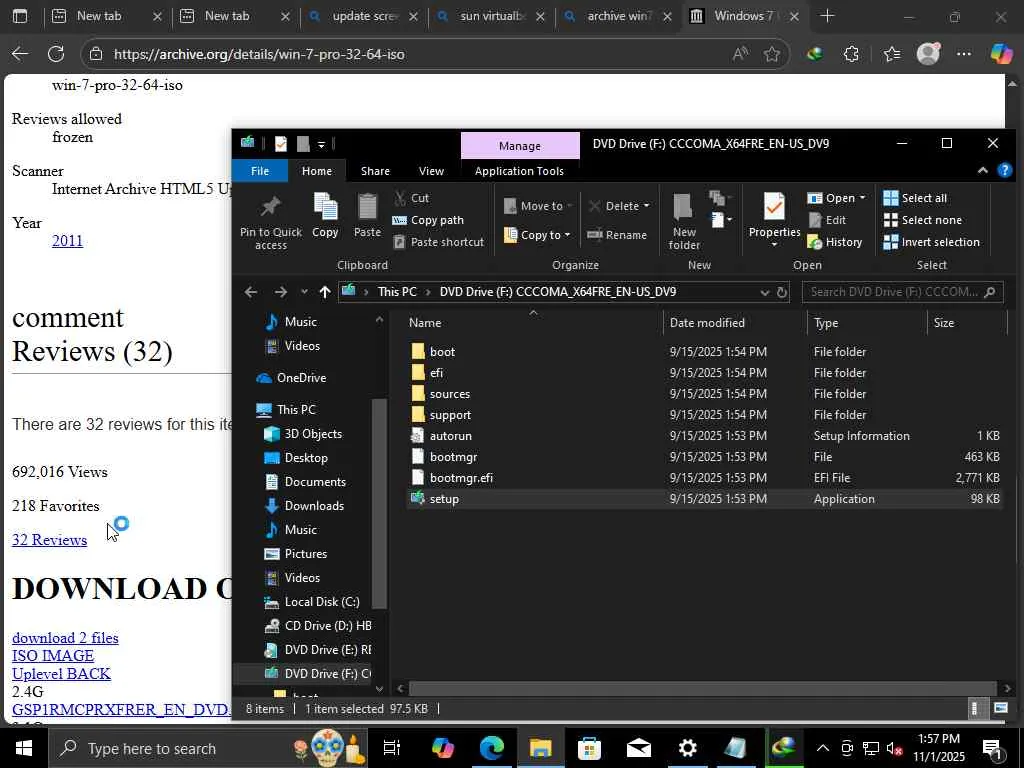1024x768 pixels.
Task: Switch to the Share ribbon tab
Action: (x=375, y=171)
